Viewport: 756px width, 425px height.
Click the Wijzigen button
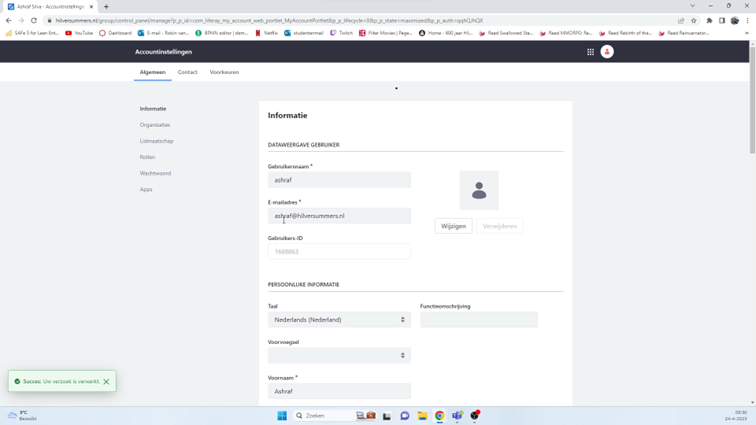pos(453,226)
